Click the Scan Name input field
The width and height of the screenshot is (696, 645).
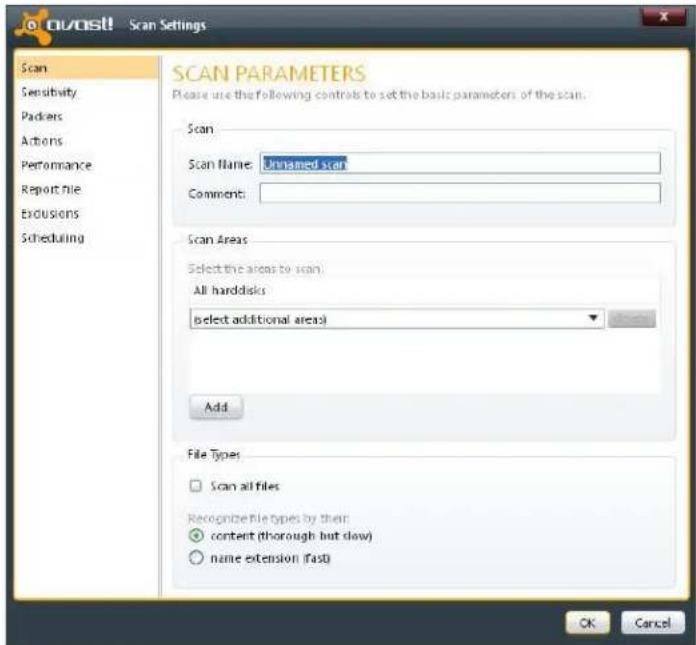click(460, 163)
